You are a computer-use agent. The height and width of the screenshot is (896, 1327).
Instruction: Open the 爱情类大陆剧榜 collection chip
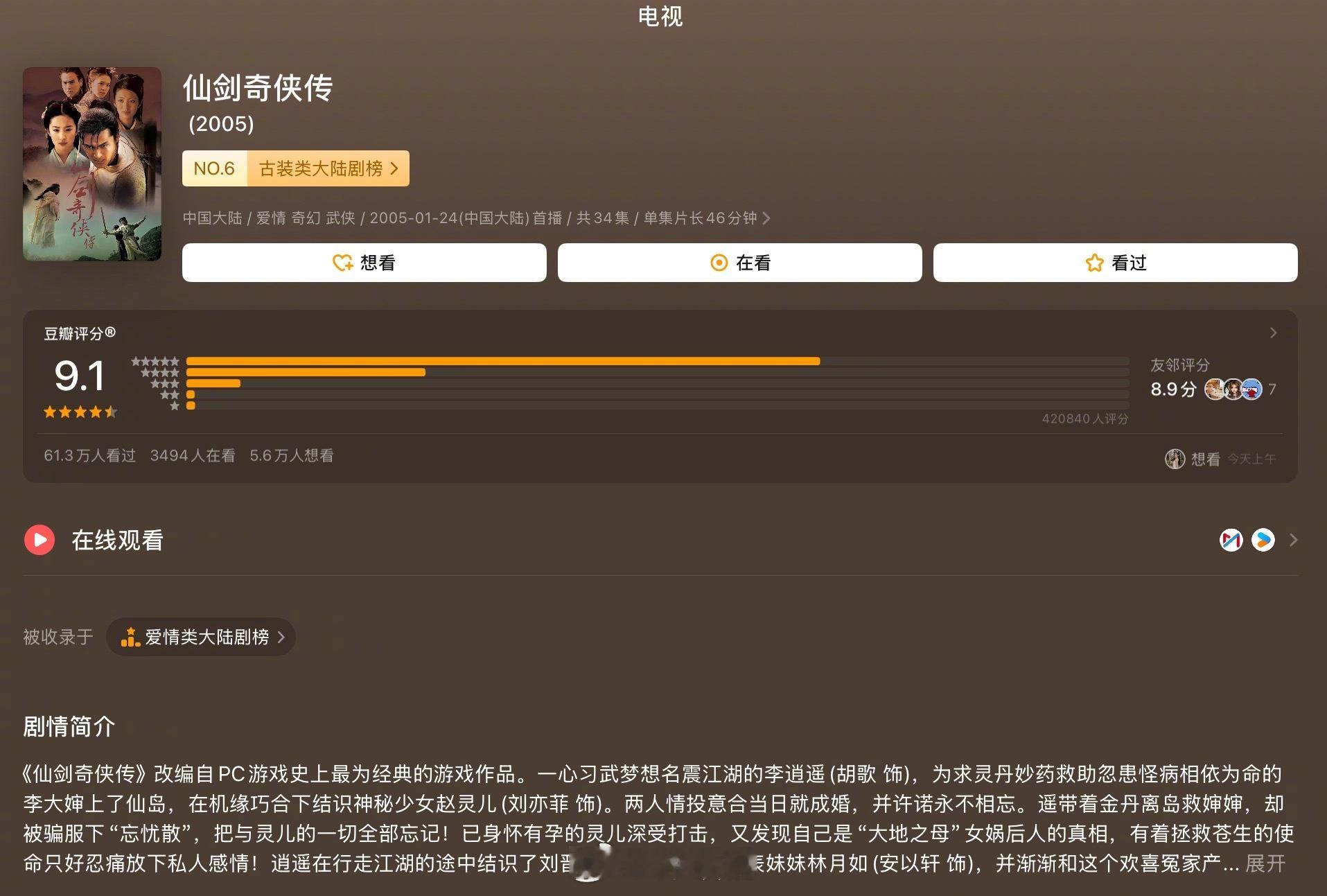[x=201, y=637]
